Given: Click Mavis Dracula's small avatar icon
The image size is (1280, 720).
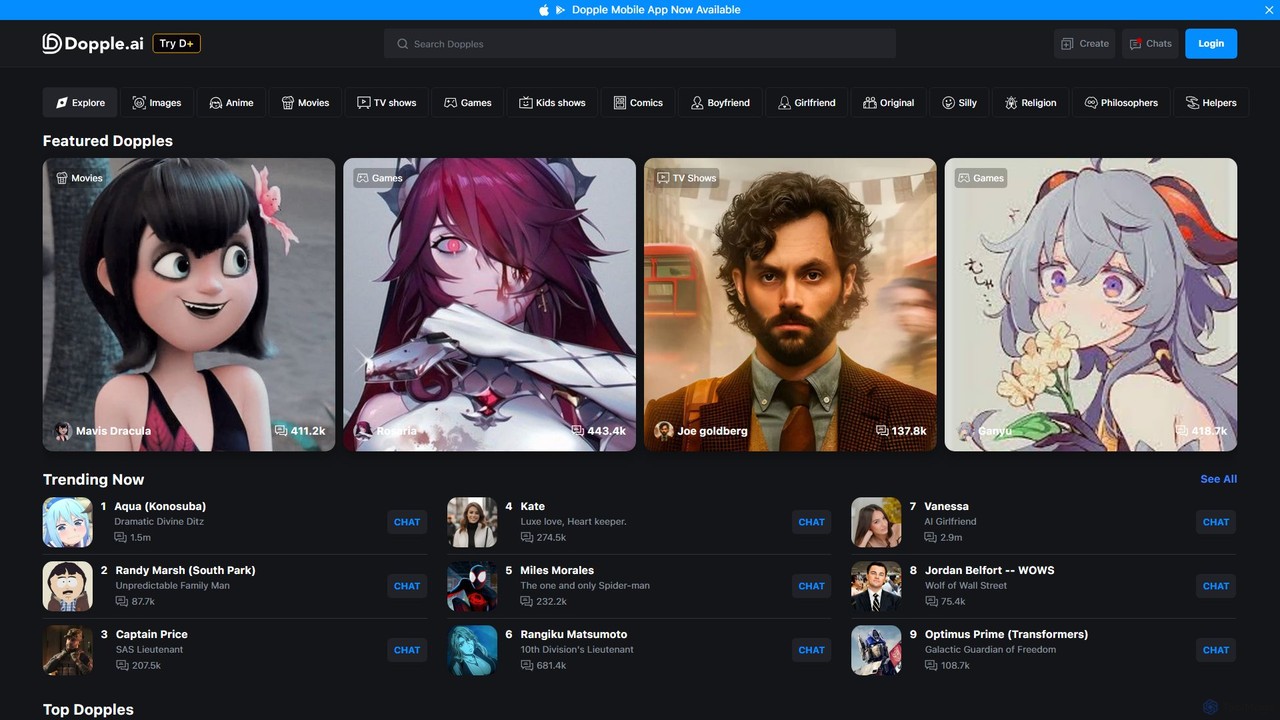Looking at the screenshot, I should pos(63,431).
